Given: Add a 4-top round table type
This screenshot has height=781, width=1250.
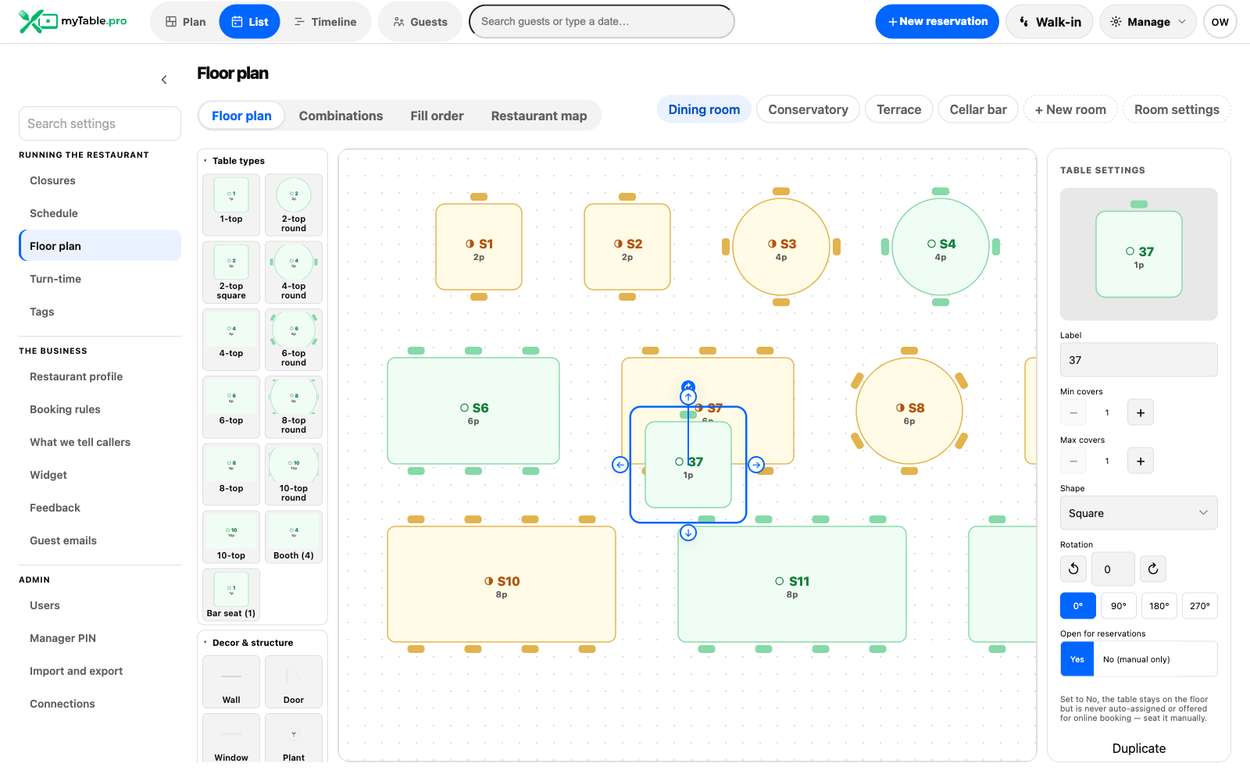Looking at the screenshot, I should coord(293,272).
